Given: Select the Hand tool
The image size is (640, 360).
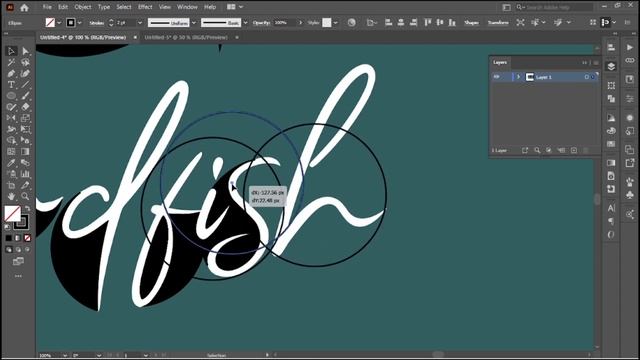Looking at the screenshot, I should click(11, 196).
